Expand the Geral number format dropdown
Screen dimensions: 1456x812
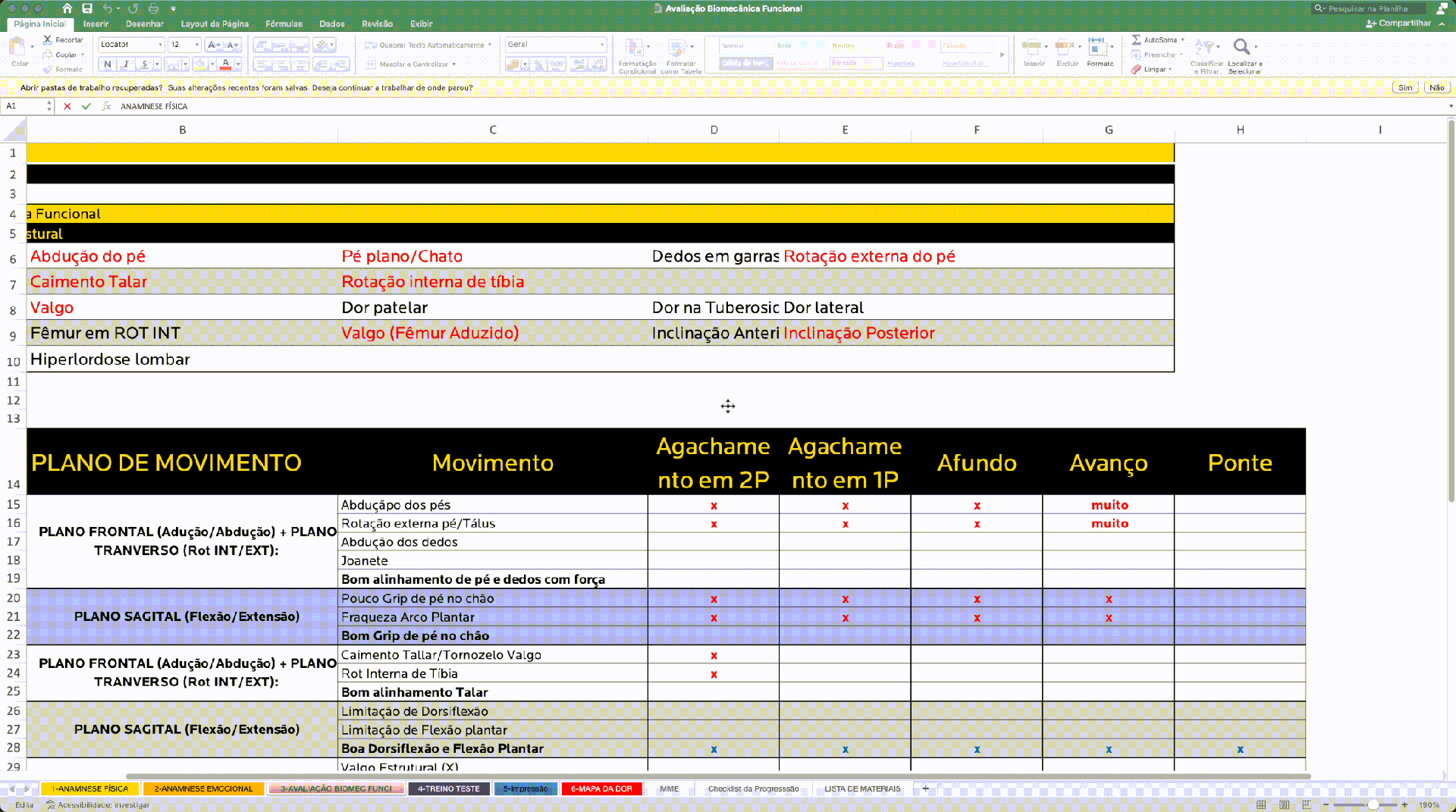tap(602, 45)
